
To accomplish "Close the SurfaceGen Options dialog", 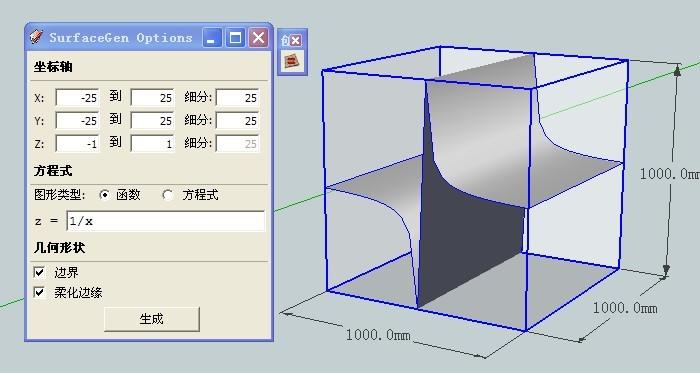I will pos(258,38).
